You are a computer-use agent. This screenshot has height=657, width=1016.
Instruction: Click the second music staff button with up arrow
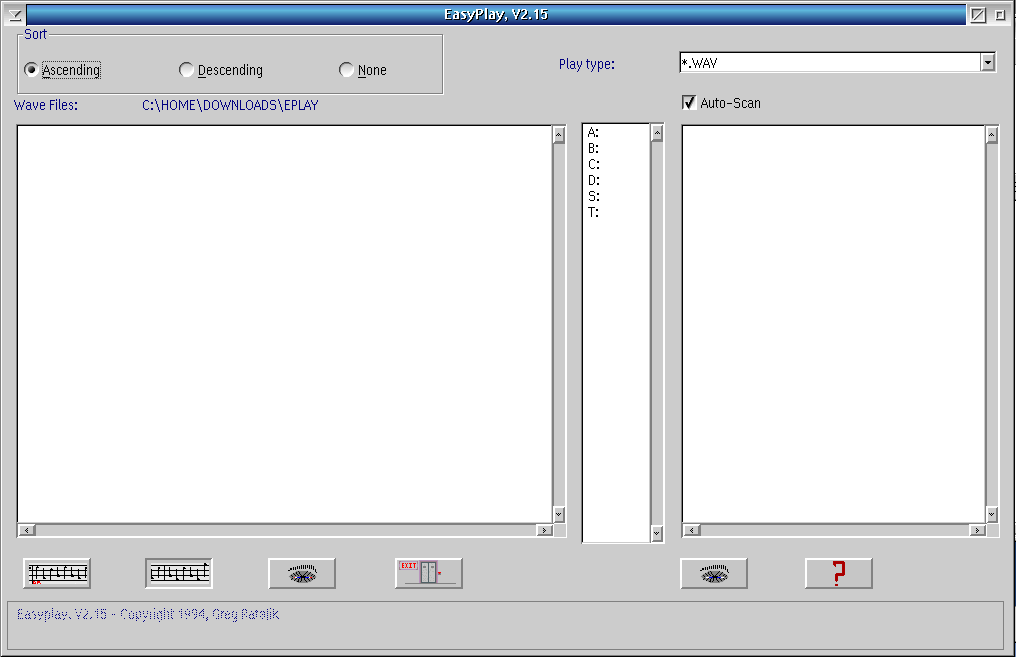(179, 573)
